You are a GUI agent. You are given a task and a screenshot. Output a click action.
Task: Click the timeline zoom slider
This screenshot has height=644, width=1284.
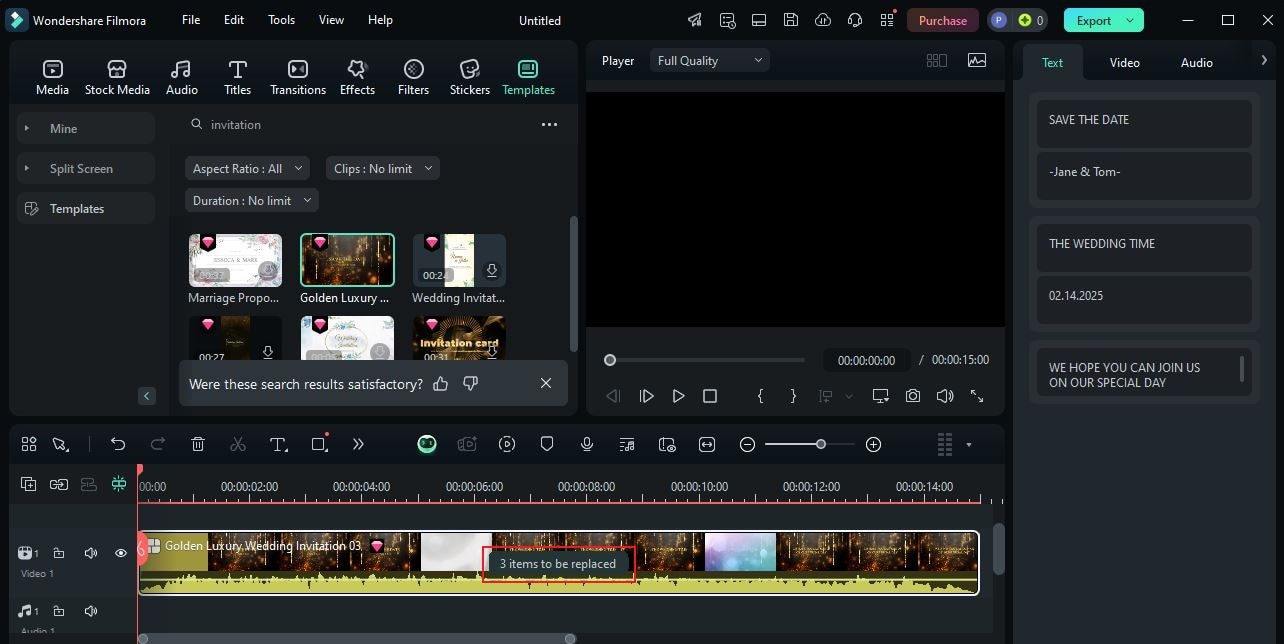point(810,444)
